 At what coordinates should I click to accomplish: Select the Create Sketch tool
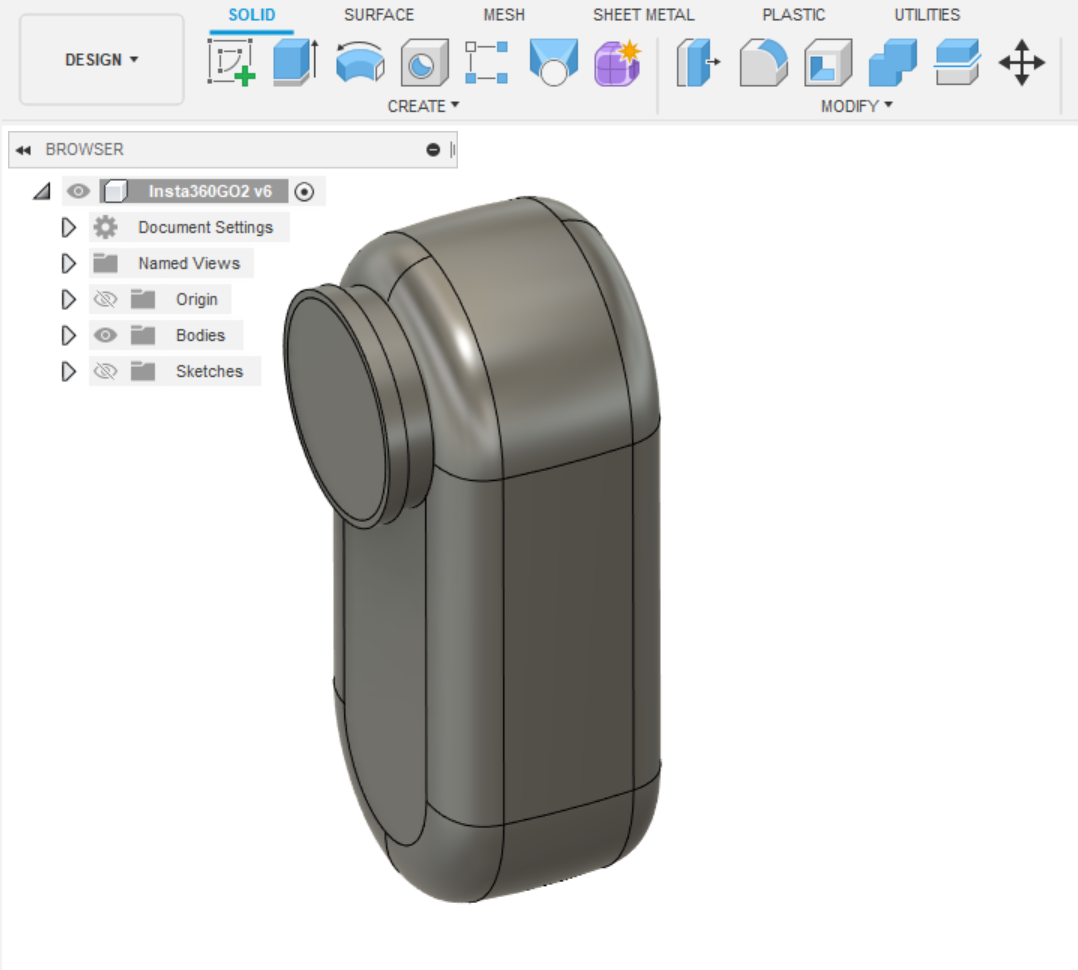(x=231, y=62)
